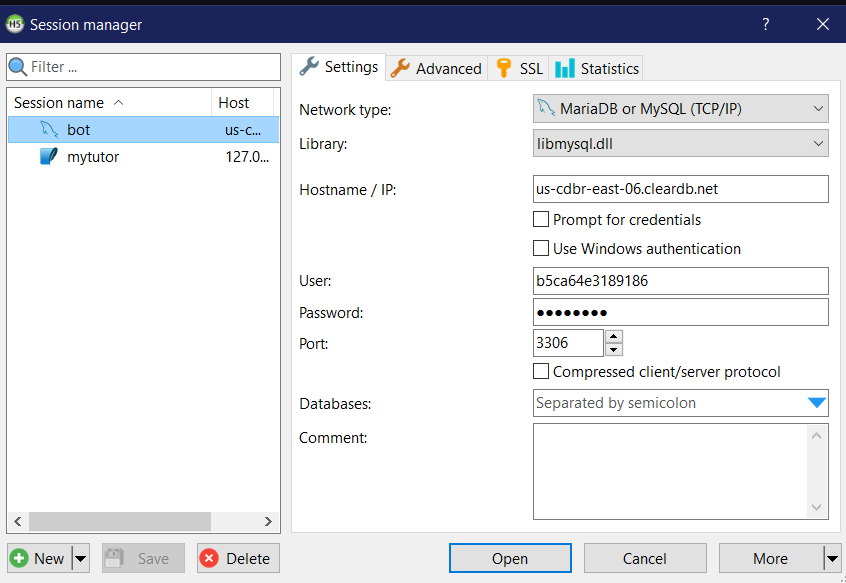Screen dimensions: 846x583
Task: Click the Port number field
Action: coord(568,342)
